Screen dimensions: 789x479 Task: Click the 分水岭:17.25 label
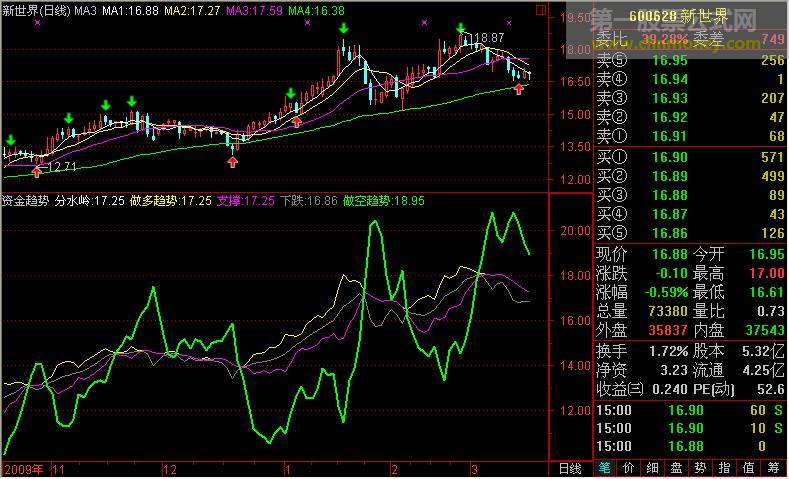click(x=90, y=201)
